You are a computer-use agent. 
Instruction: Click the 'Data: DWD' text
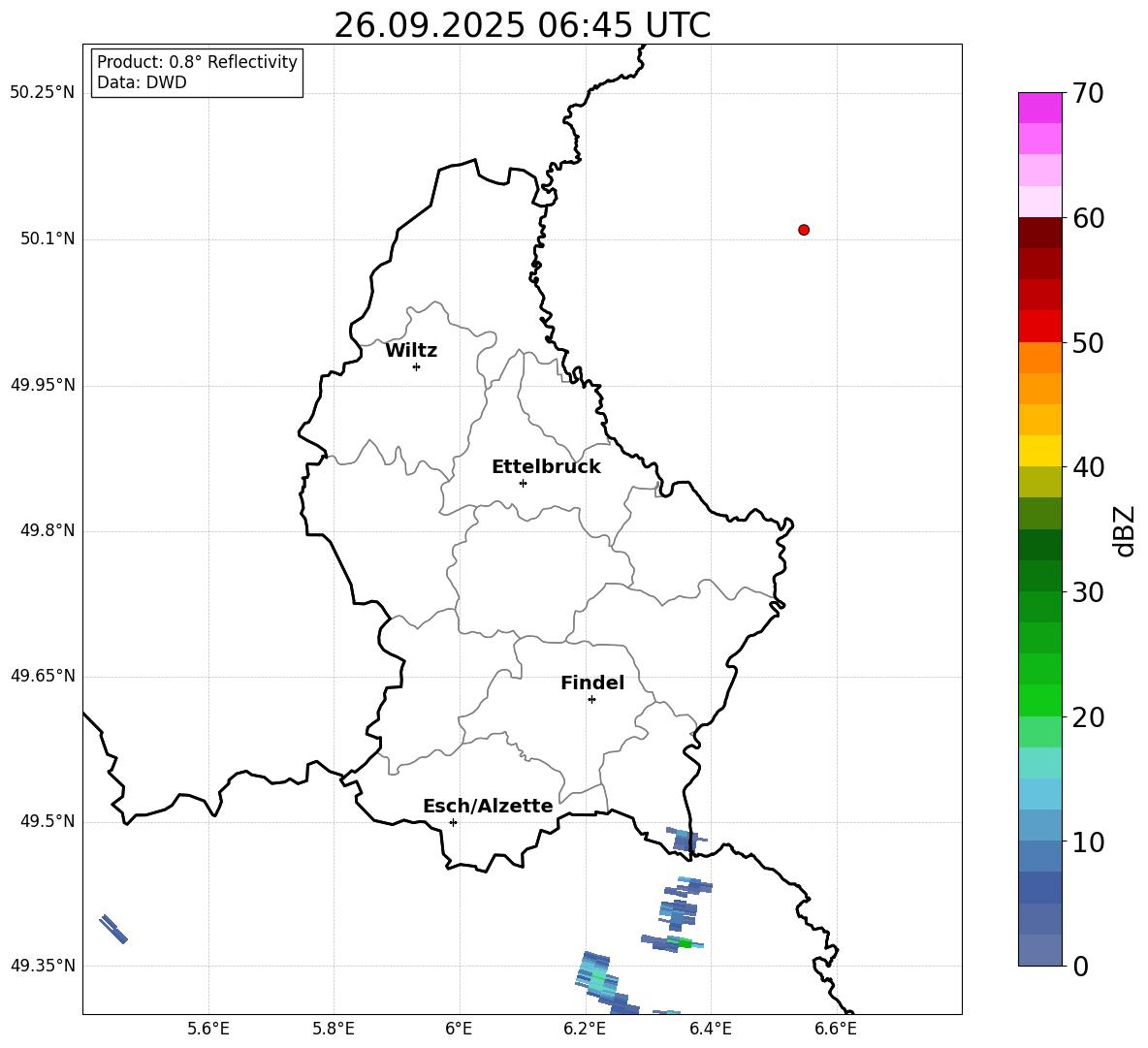pyautogui.click(x=142, y=82)
